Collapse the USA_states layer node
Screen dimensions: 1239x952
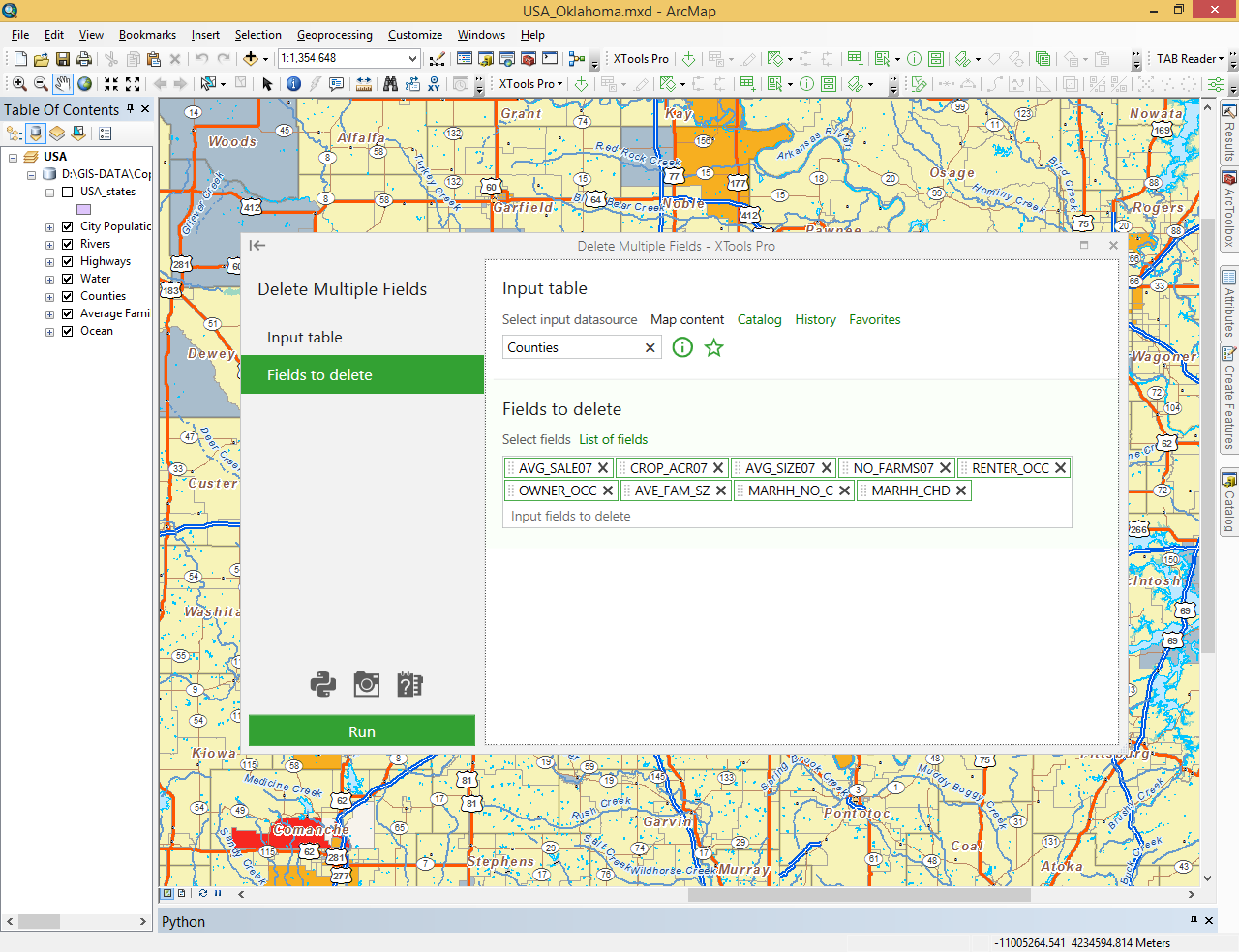point(49,193)
